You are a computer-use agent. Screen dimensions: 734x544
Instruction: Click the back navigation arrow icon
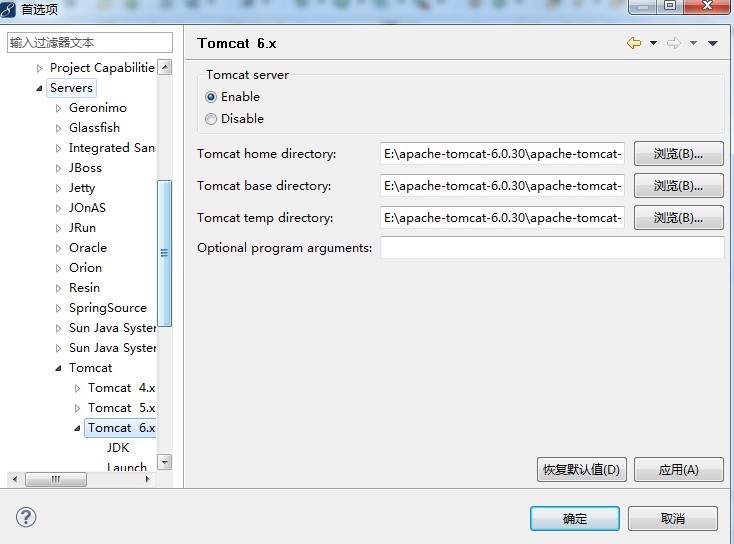(634, 43)
